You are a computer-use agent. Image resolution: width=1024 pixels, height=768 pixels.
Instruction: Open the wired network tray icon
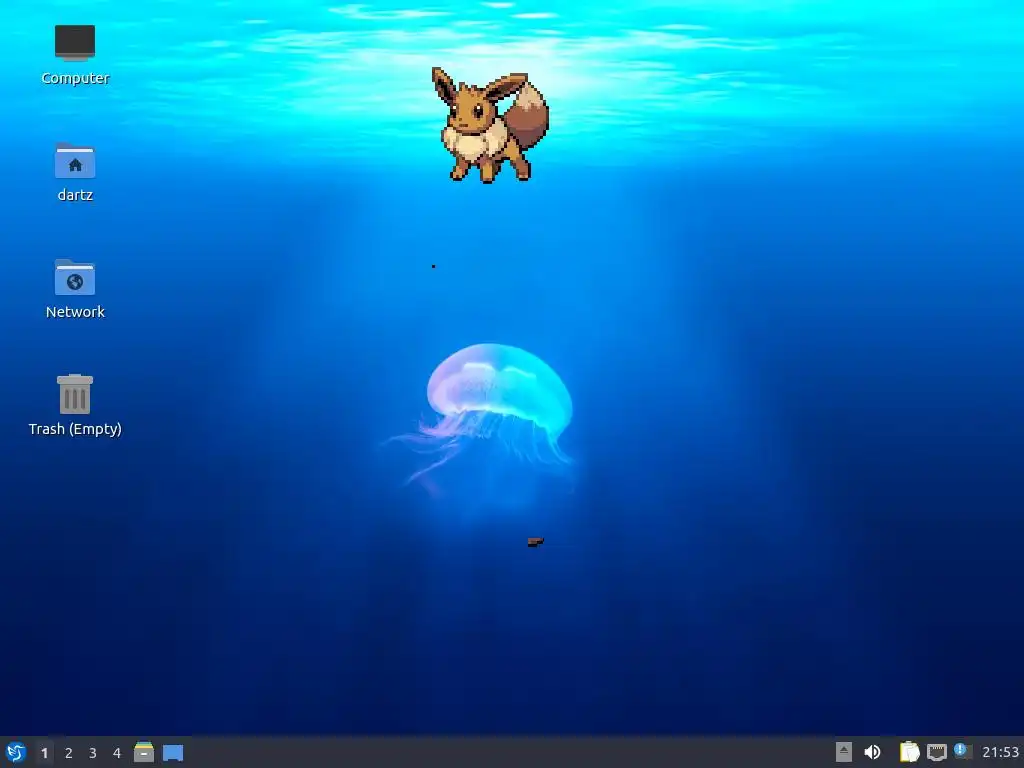(x=937, y=752)
